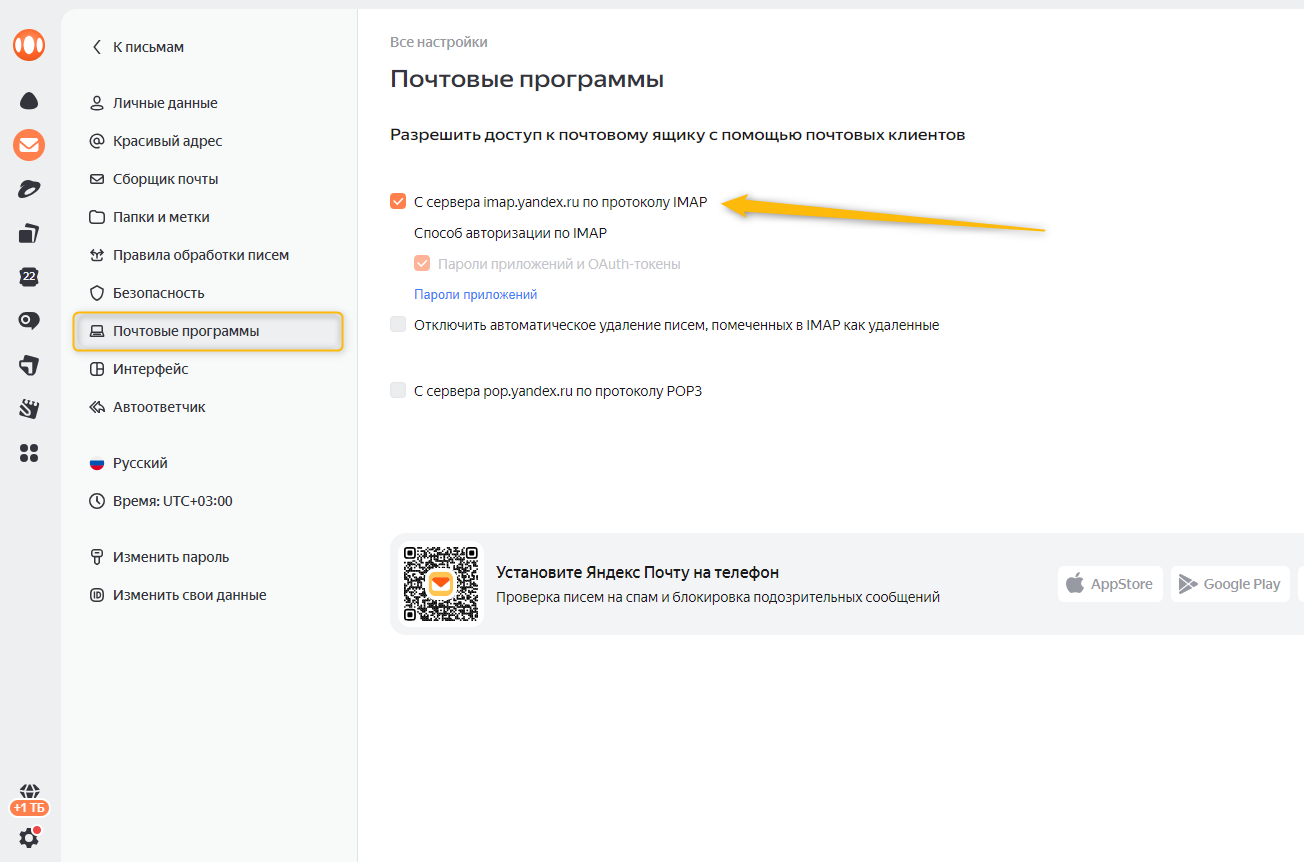Click the Google Play download button
The image size is (1304, 862).
[x=1230, y=583]
